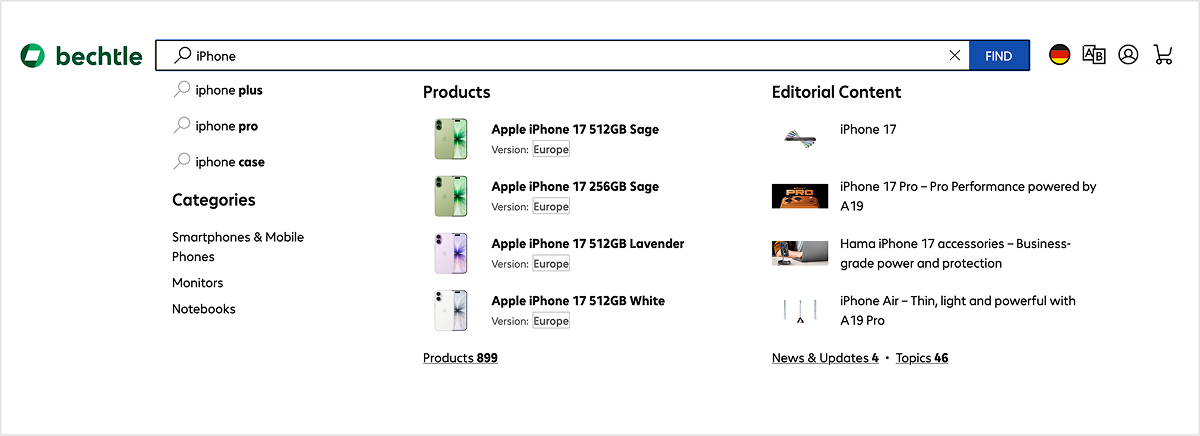Click the German flag country selector
1200x436 pixels.
pyautogui.click(x=1059, y=55)
